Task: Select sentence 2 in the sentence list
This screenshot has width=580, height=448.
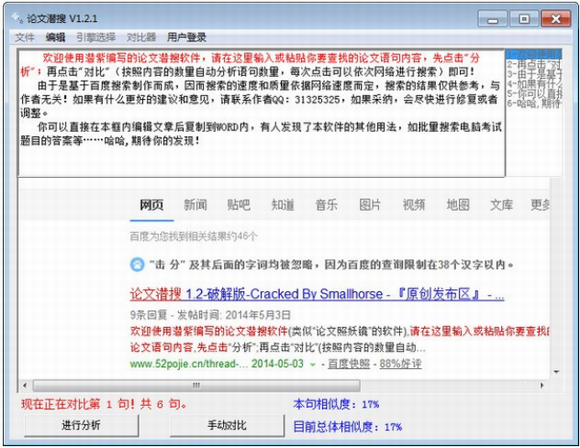Action: [x=534, y=65]
